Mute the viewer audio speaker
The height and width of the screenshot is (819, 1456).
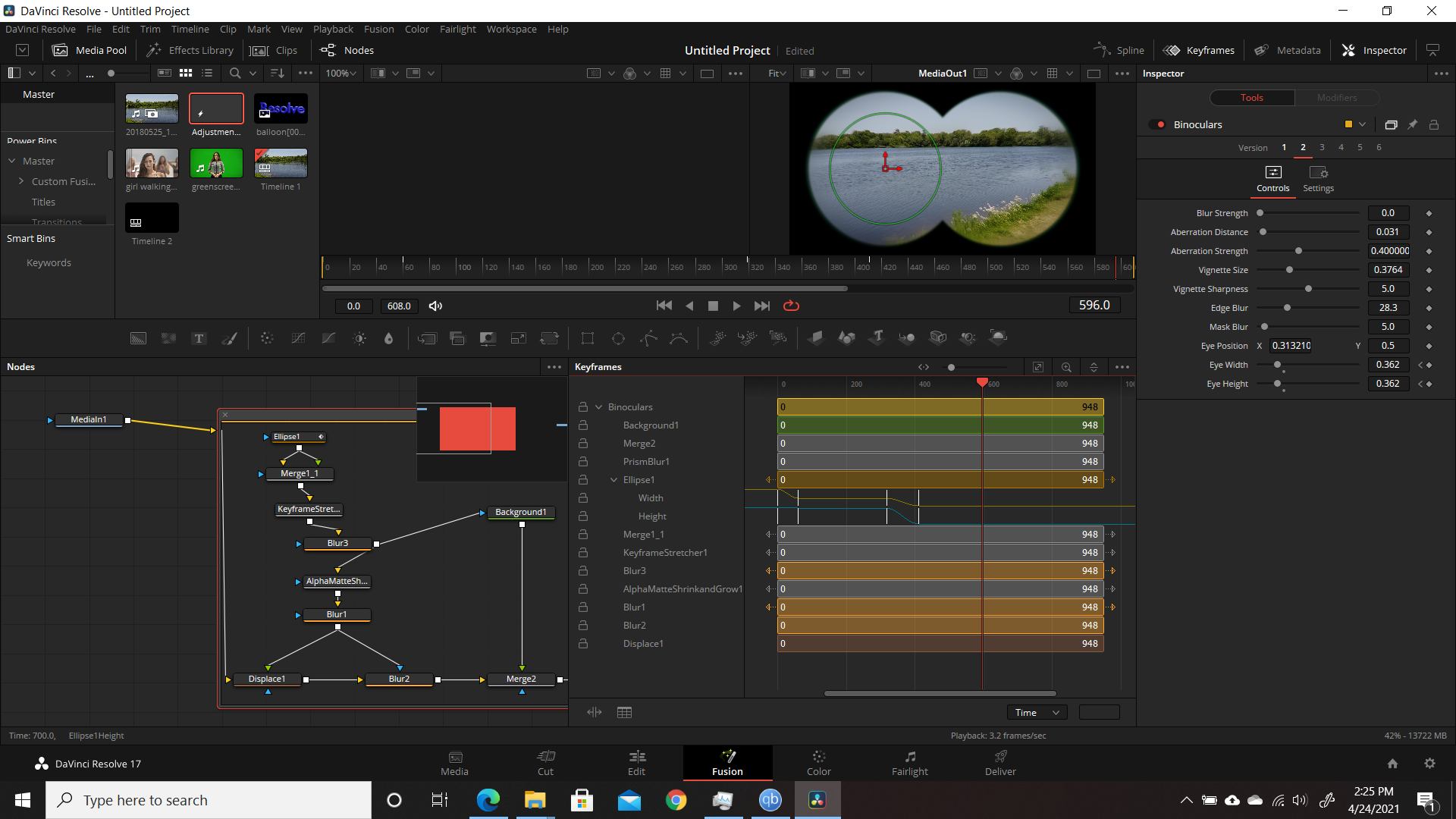[435, 306]
